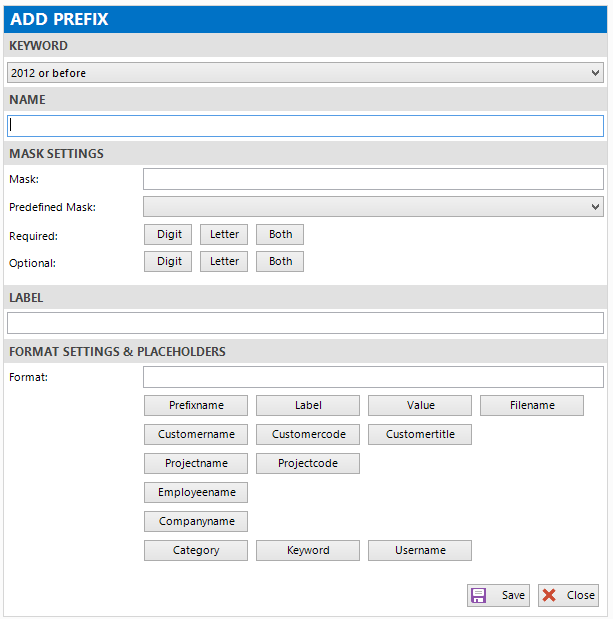Add the Customertitle placeholder
613x619 pixels.
pyautogui.click(x=420, y=435)
